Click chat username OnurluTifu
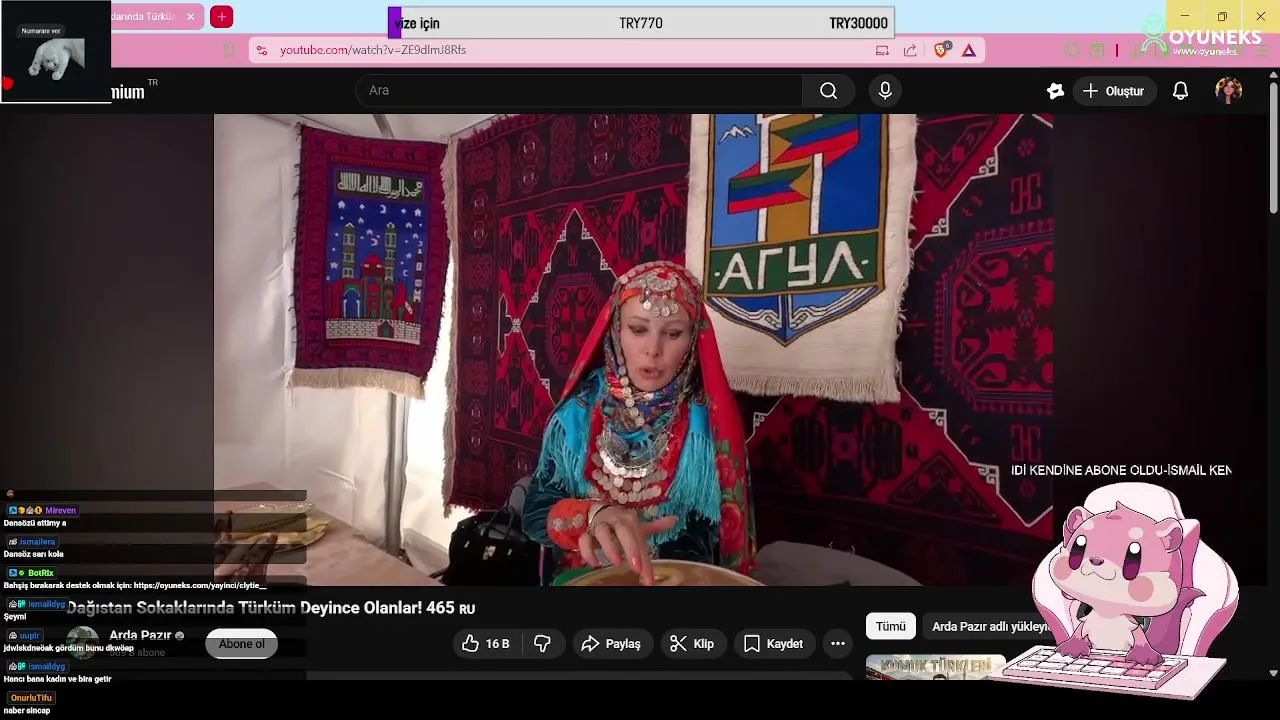The width and height of the screenshot is (1280, 720). [31, 698]
